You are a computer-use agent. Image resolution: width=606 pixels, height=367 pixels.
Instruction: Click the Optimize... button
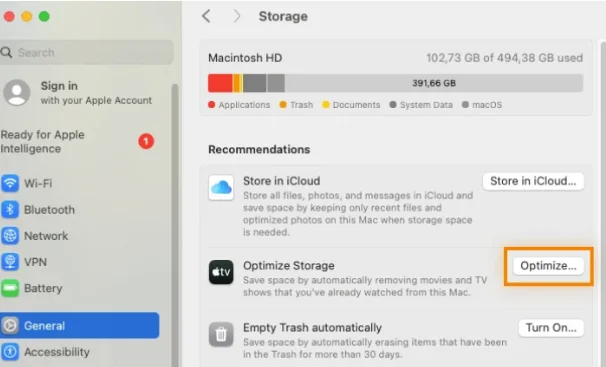click(548, 266)
